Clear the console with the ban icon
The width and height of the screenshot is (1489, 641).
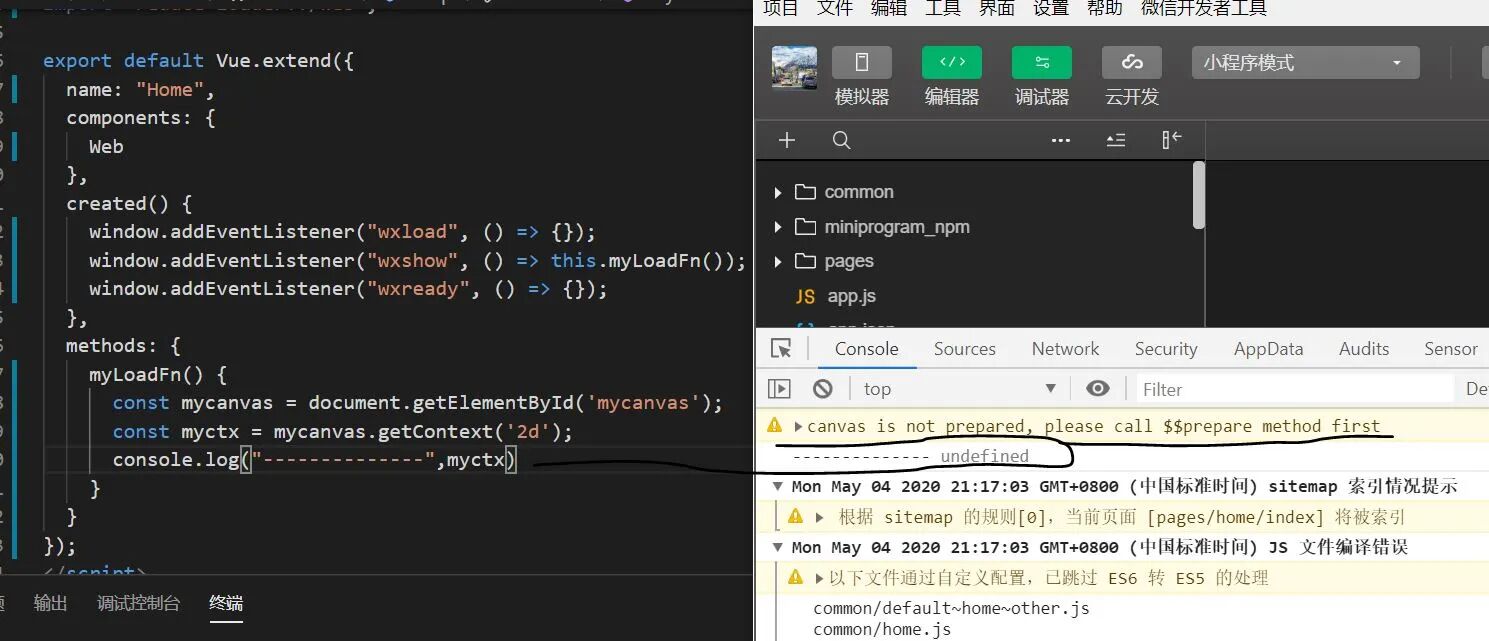click(x=822, y=389)
